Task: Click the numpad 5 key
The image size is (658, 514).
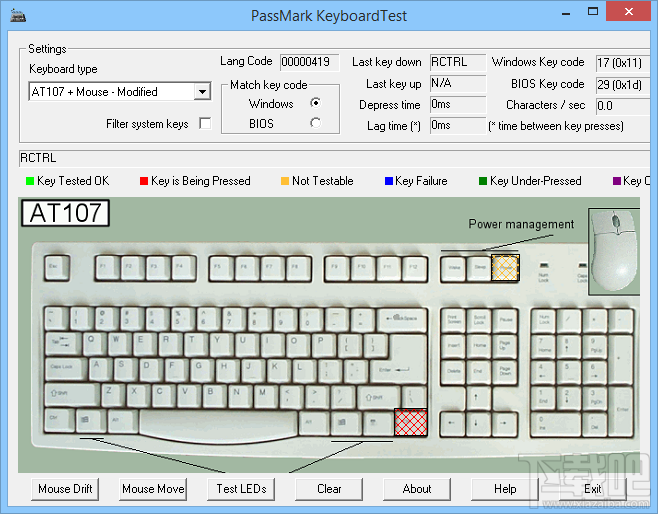Action: click(x=569, y=372)
